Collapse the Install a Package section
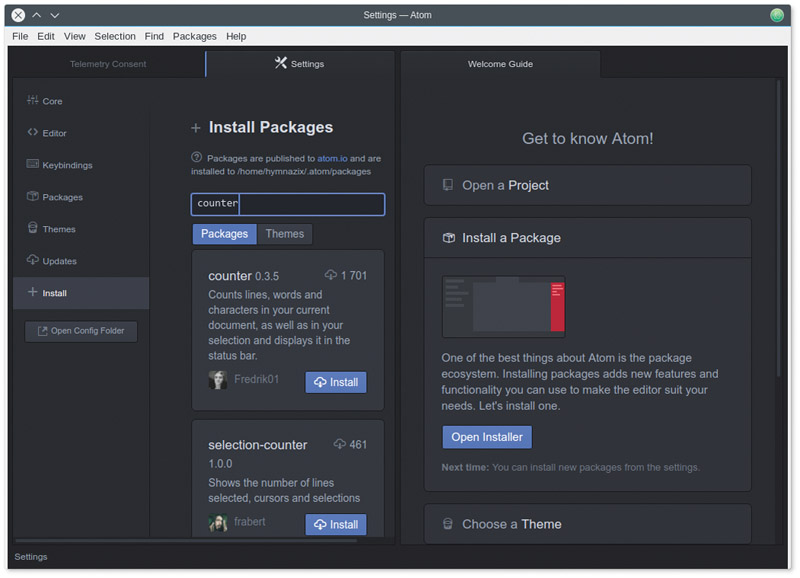 (x=587, y=238)
